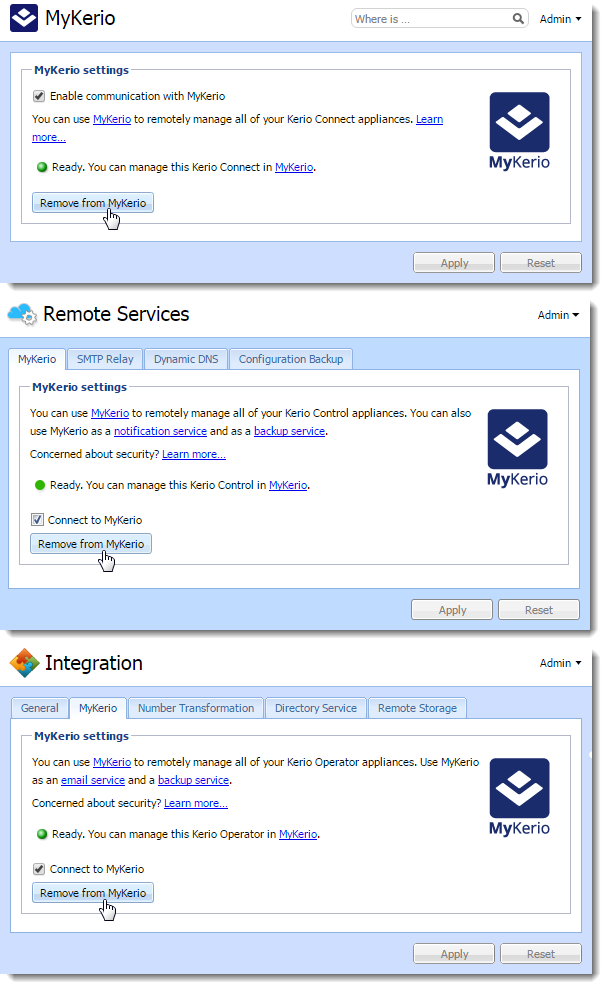601x985 pixels.
Task: Open MyKerio link after Kerio Connect ready status
Action: [x=294, y=167]
